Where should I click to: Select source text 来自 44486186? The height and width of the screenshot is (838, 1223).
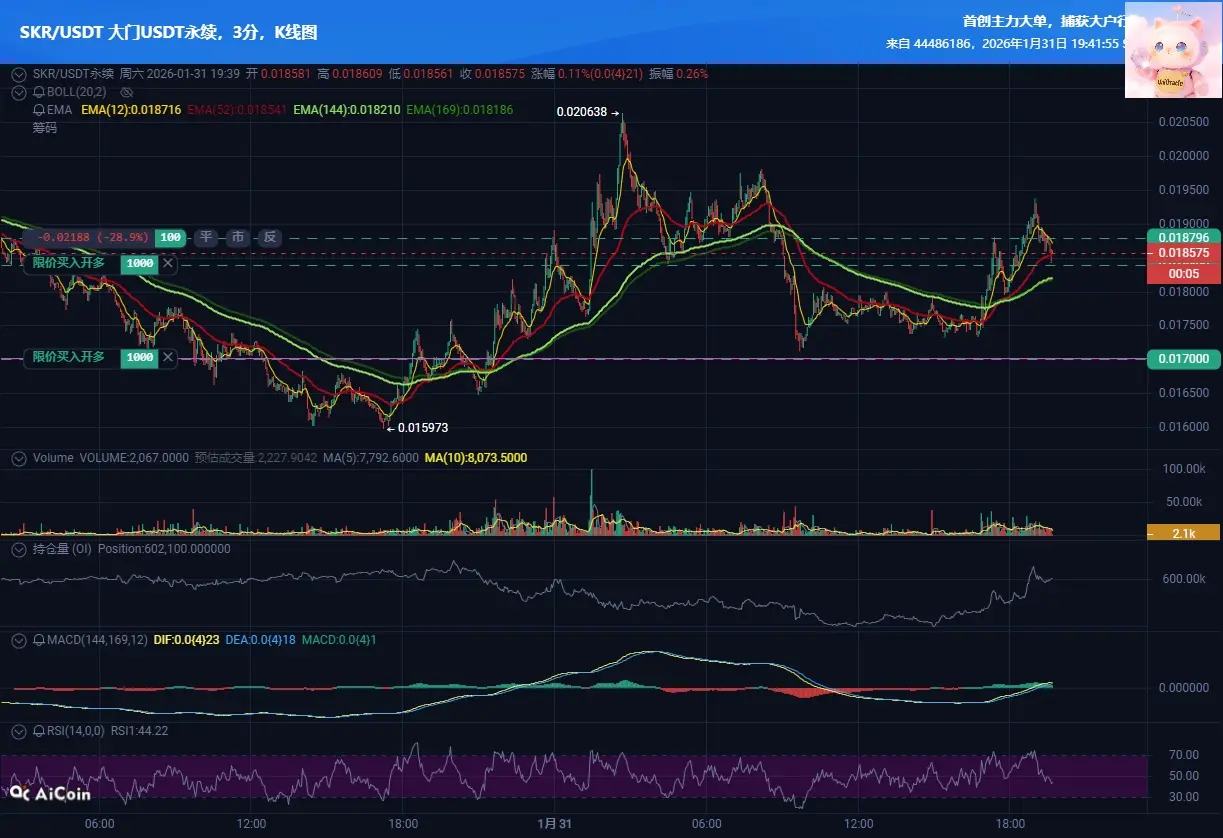[x=930, y=44]
